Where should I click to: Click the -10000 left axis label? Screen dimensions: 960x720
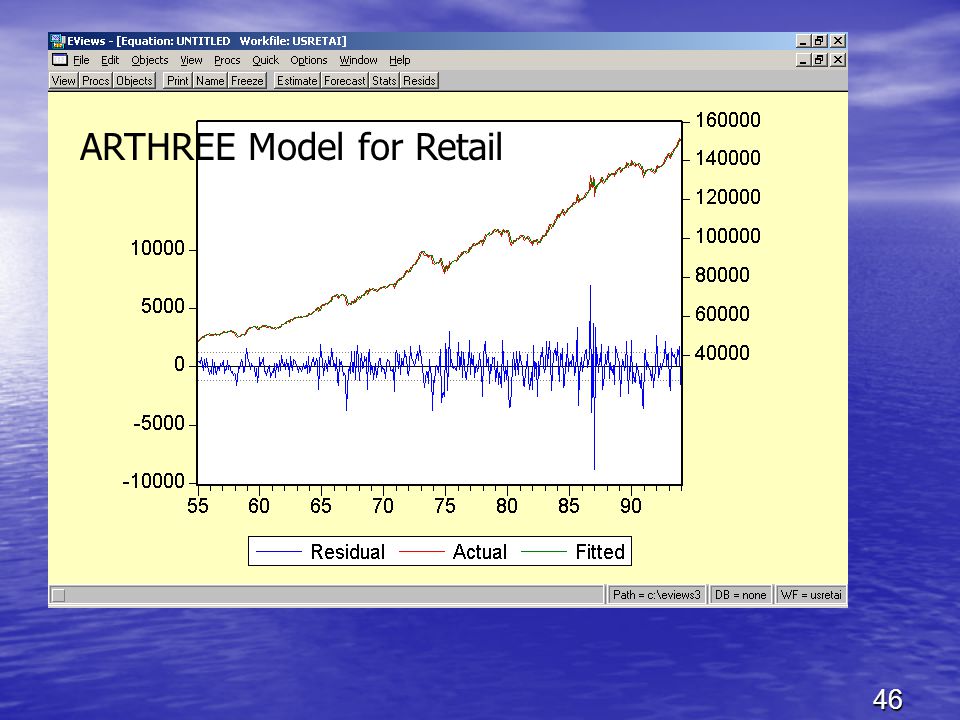154,481
